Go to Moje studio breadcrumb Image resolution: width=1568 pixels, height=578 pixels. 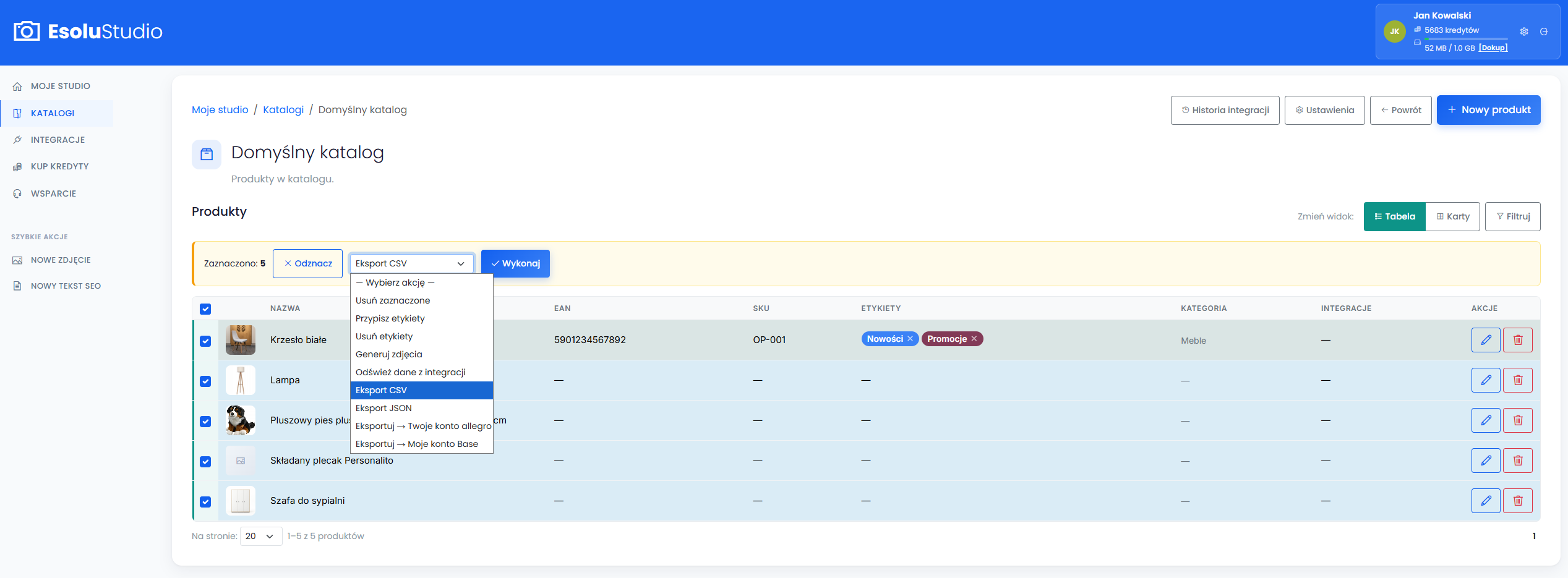(x=220, y=109)
